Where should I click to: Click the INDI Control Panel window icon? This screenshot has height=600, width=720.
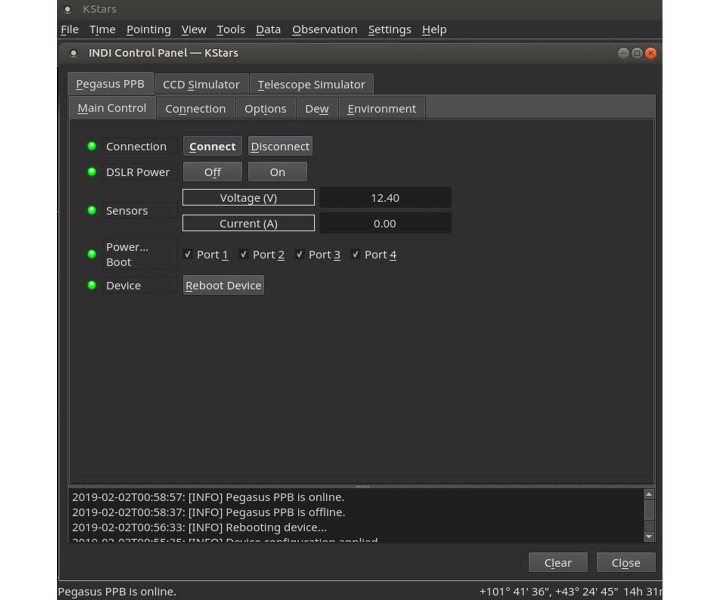point(74,53)
